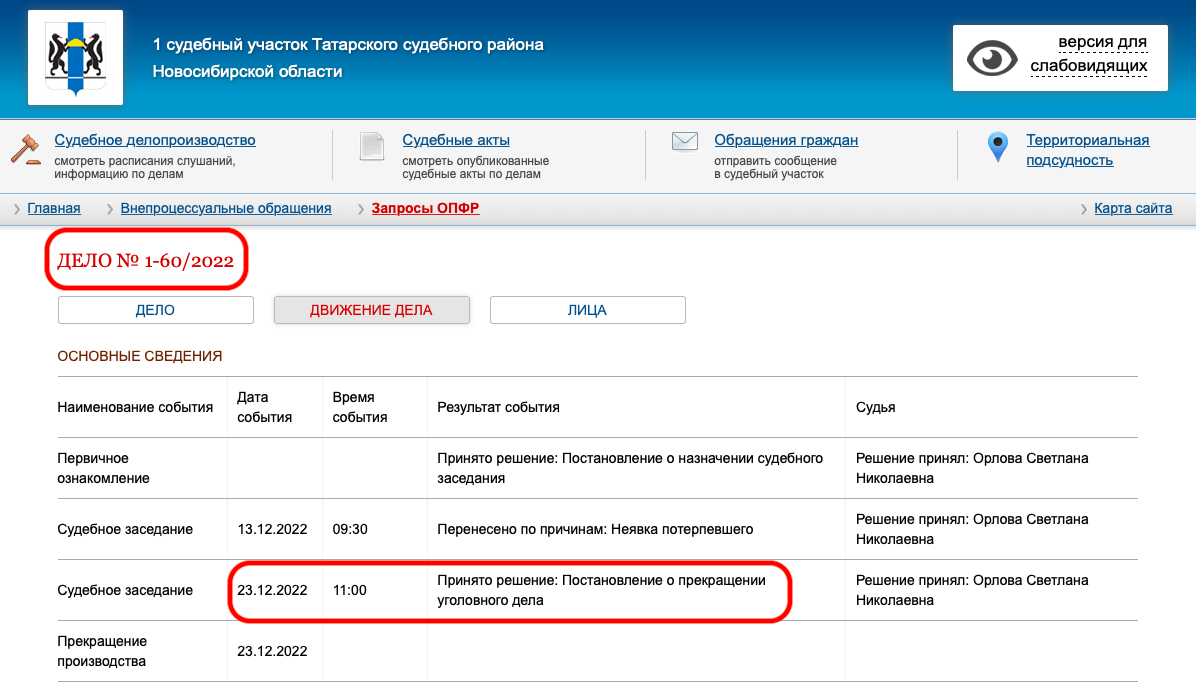Select the ДВИЖЕНИЕ ДЕЛА tab
Image resolution: width=1196 pixels, height=685 pixels.
click(371, 310)
